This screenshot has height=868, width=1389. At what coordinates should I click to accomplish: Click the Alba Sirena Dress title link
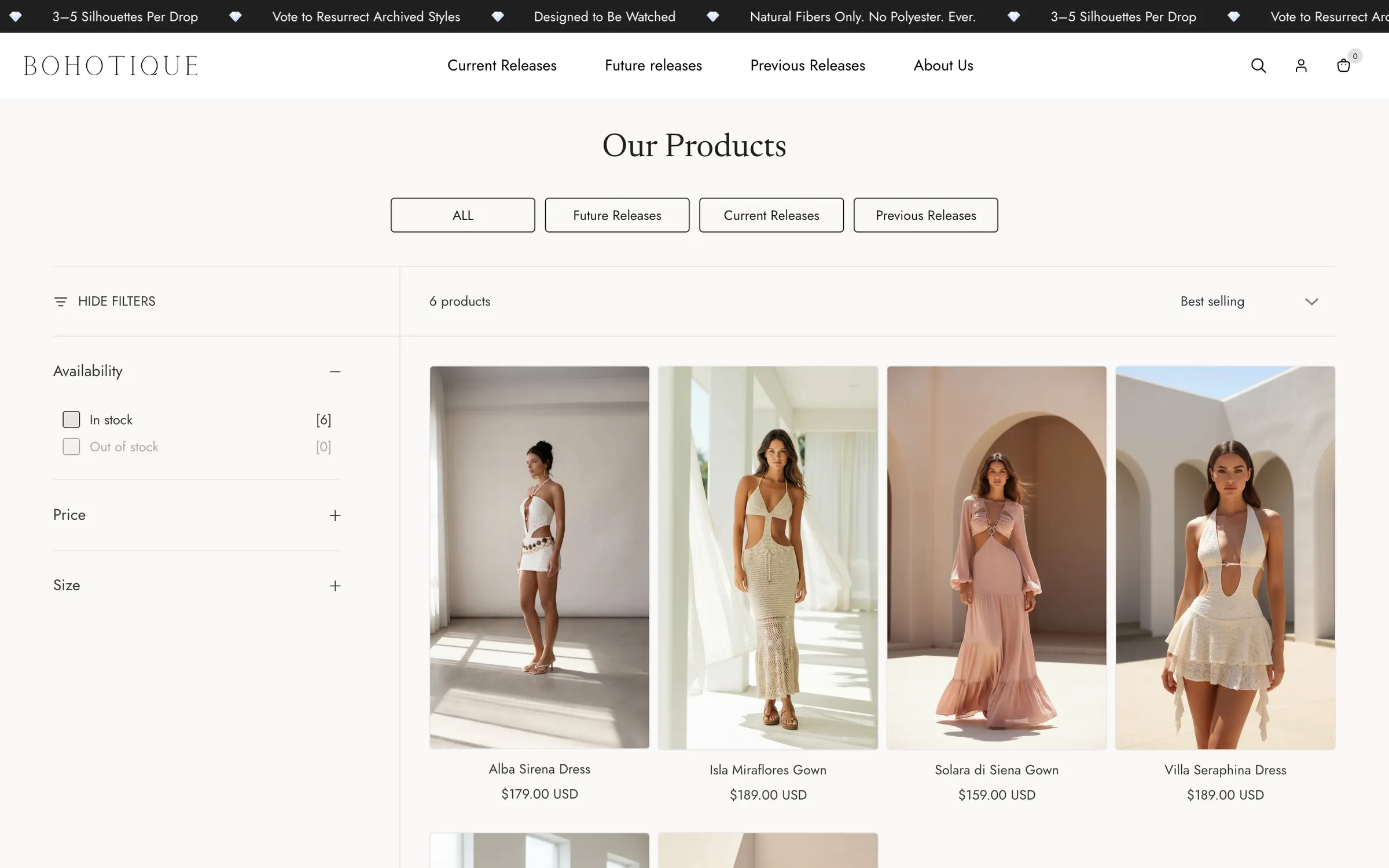coord(539,769)
